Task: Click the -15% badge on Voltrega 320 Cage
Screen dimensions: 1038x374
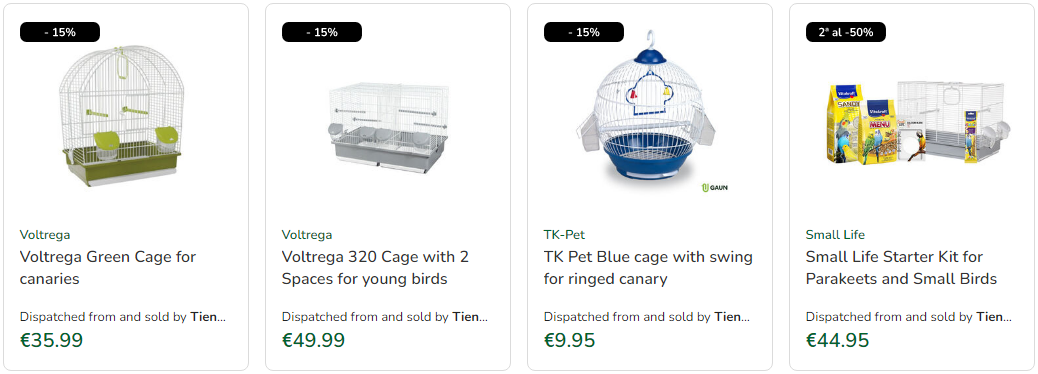Action: tap(322, 32)
